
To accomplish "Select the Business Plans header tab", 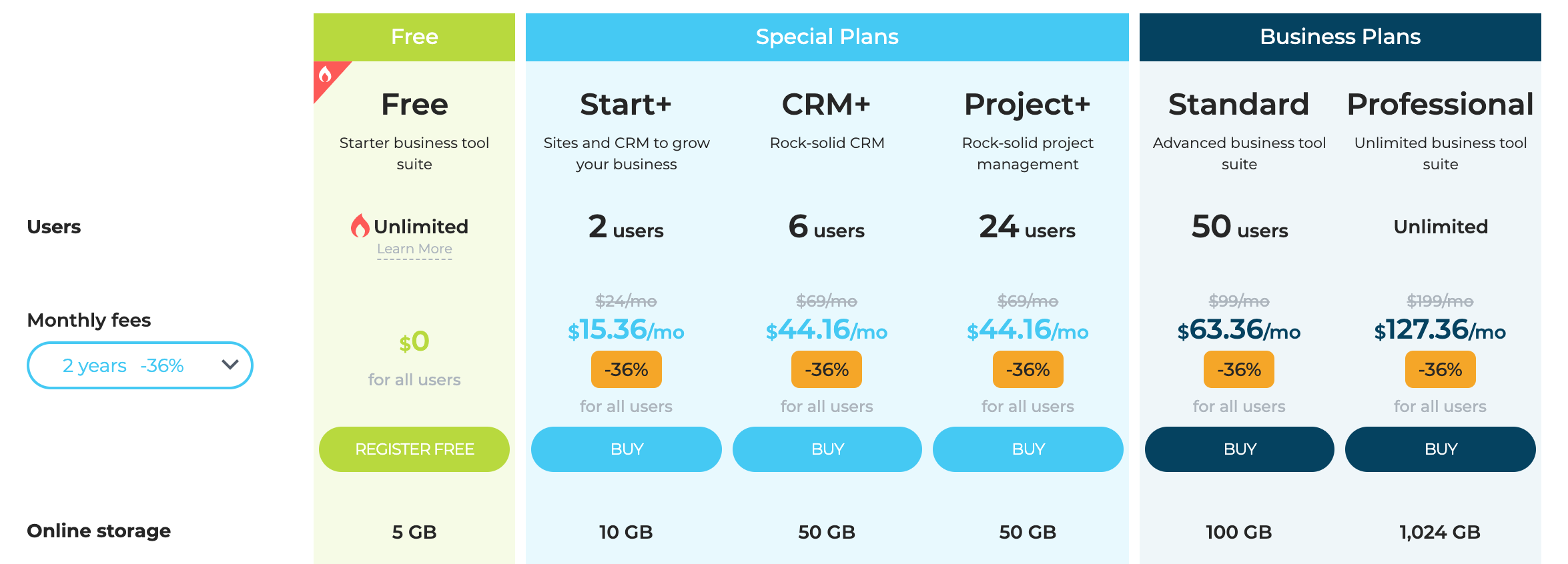I will (1340, 37).
